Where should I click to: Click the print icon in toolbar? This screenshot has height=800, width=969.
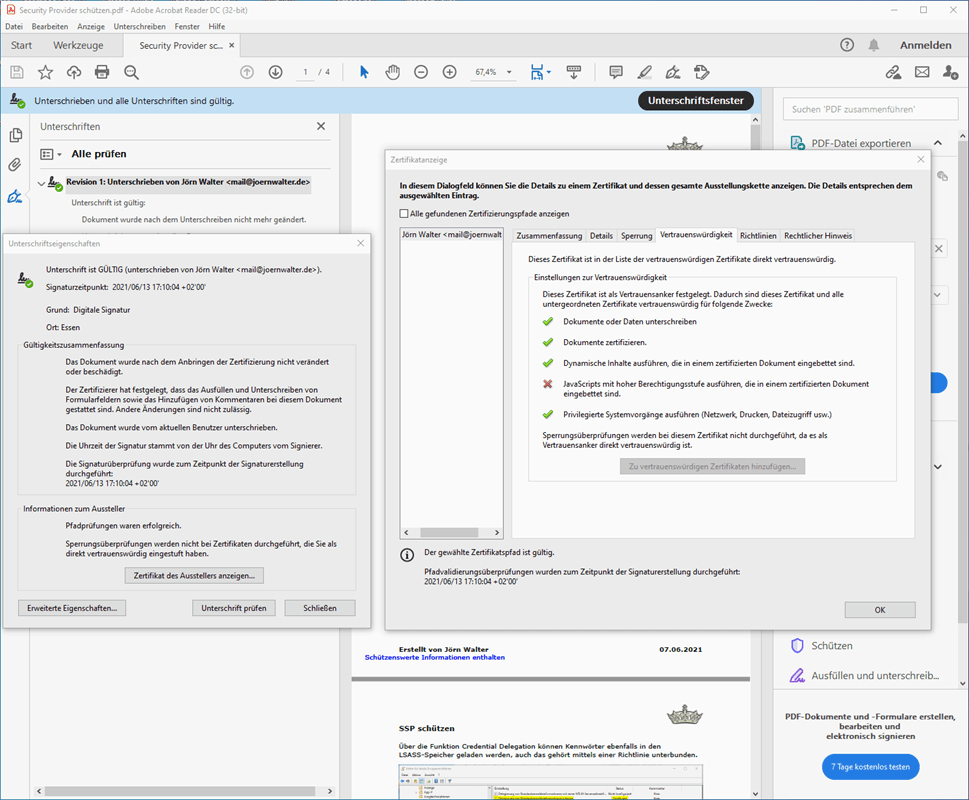(102, 72)
